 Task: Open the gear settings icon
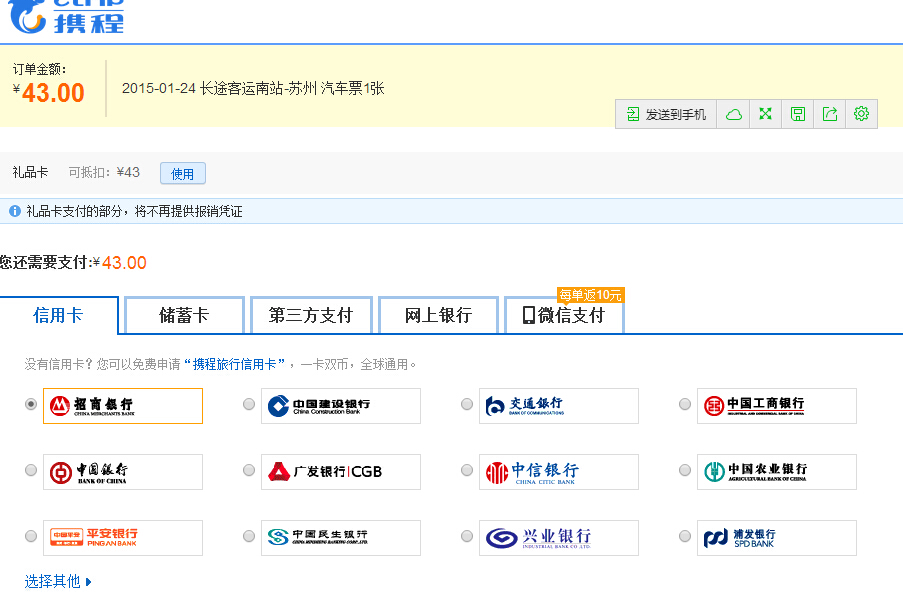coord(861,114)
